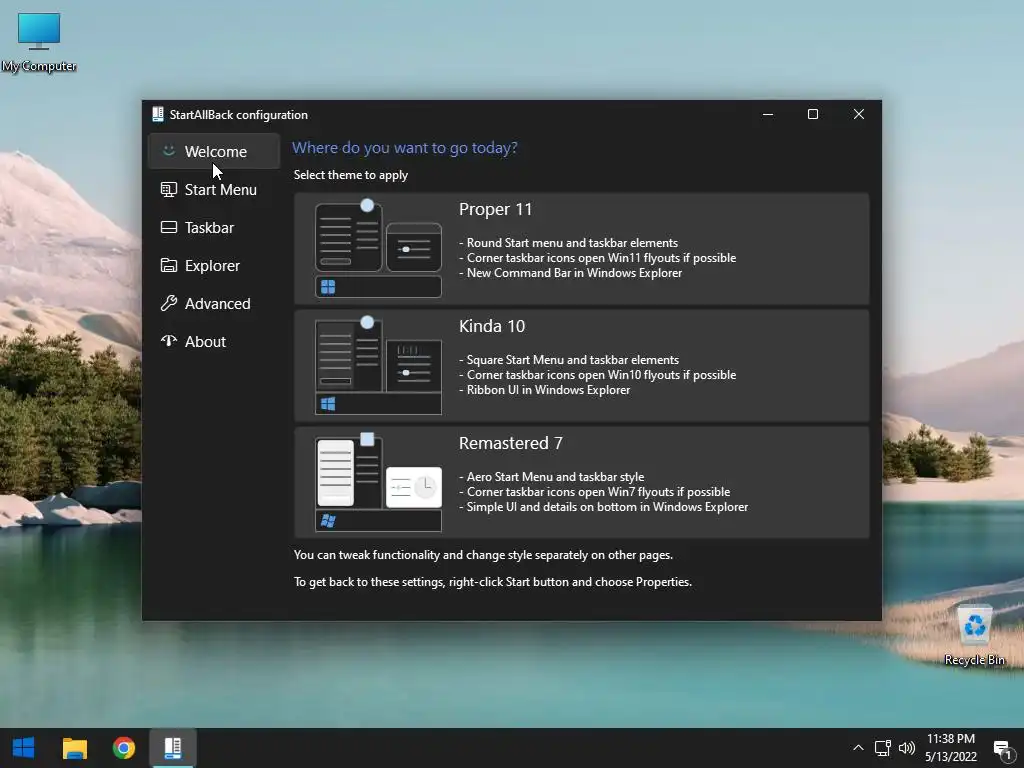Click the smiley icon next to Welcome
The height and width of the screenshot is (768, 1024).
coord(168,151)
